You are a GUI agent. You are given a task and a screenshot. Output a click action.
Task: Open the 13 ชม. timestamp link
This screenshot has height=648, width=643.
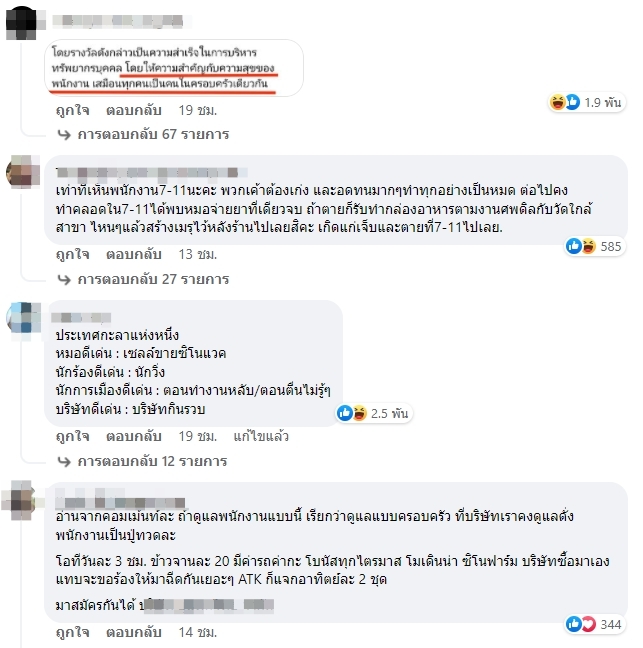click(x=198, y=254)
